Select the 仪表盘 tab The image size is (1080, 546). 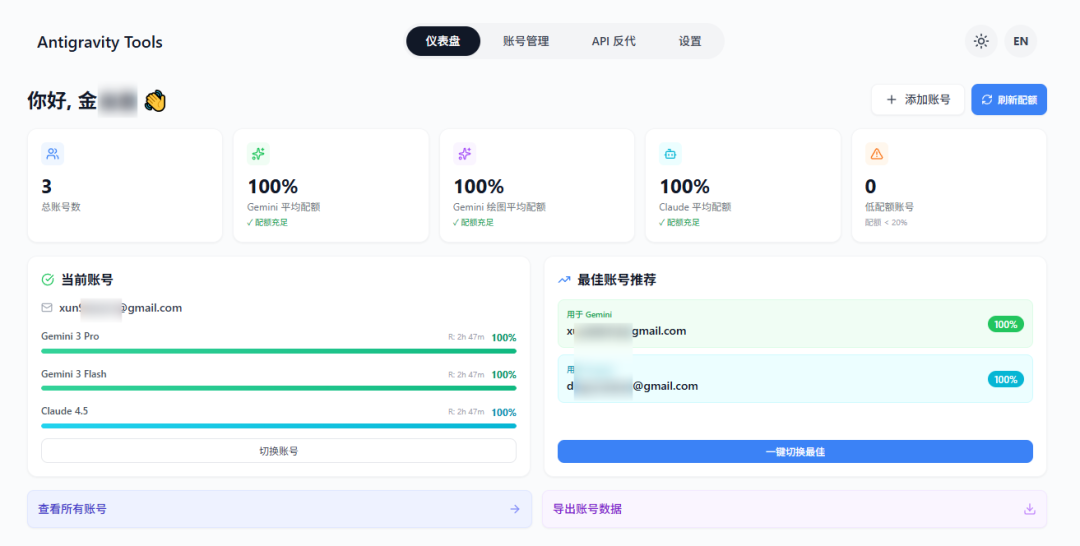pos(443,41)
